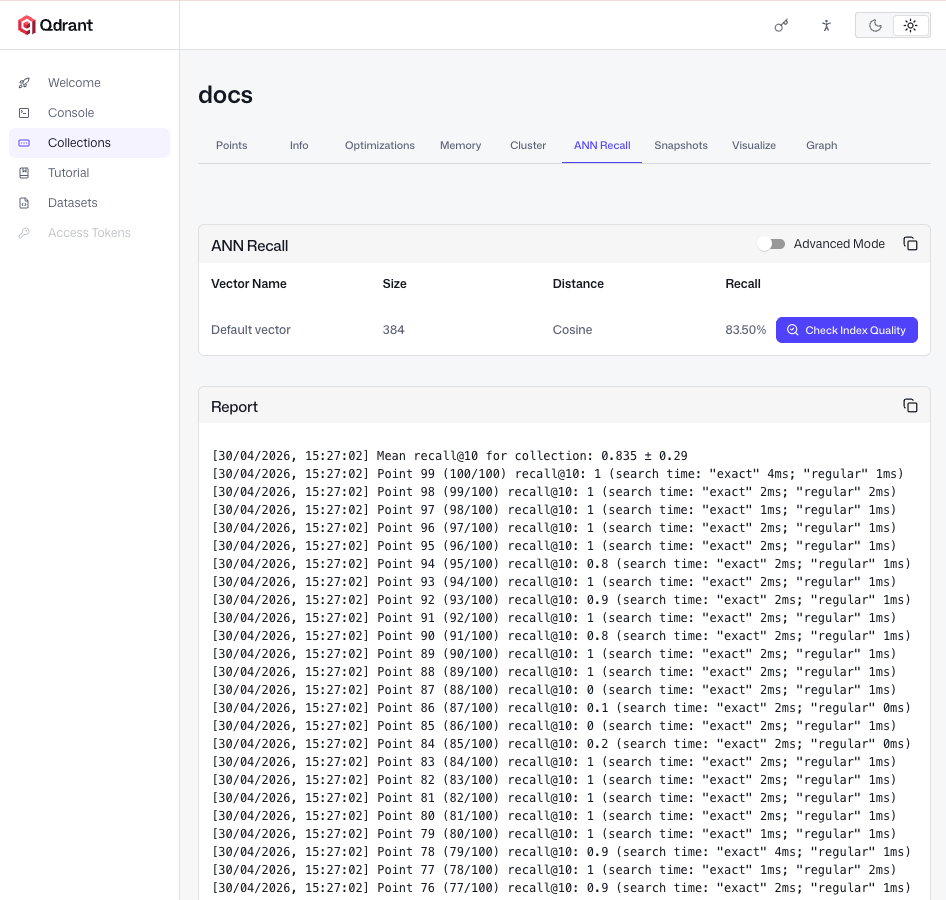The width and height of the screenshot is (946, 900).
Task: Open the Cluster tab
Action: pos(528,145)
